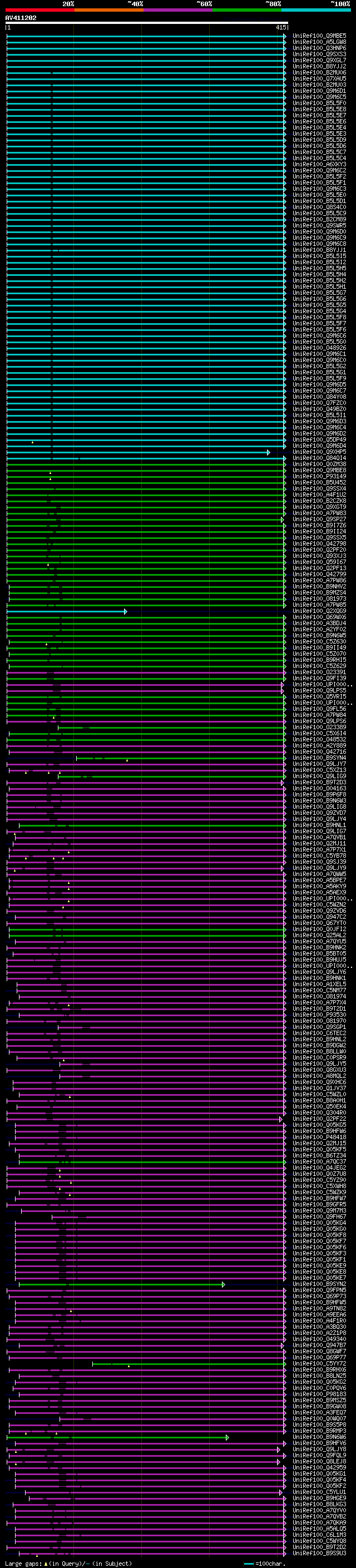The image size is (356, 1568).
Task: Select the UniRef100_Q8LEJ8 label
Action: [319, 1461]
